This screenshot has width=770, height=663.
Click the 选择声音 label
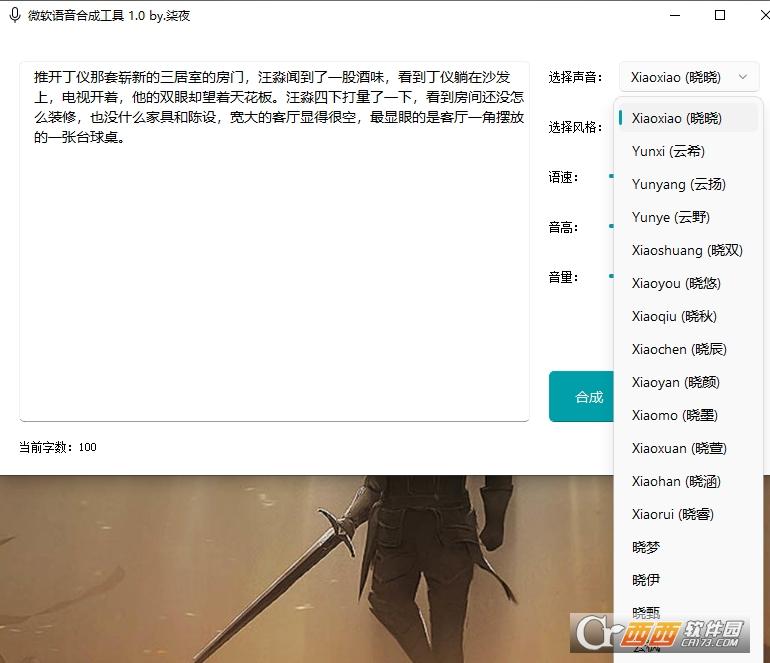(575, 77)
